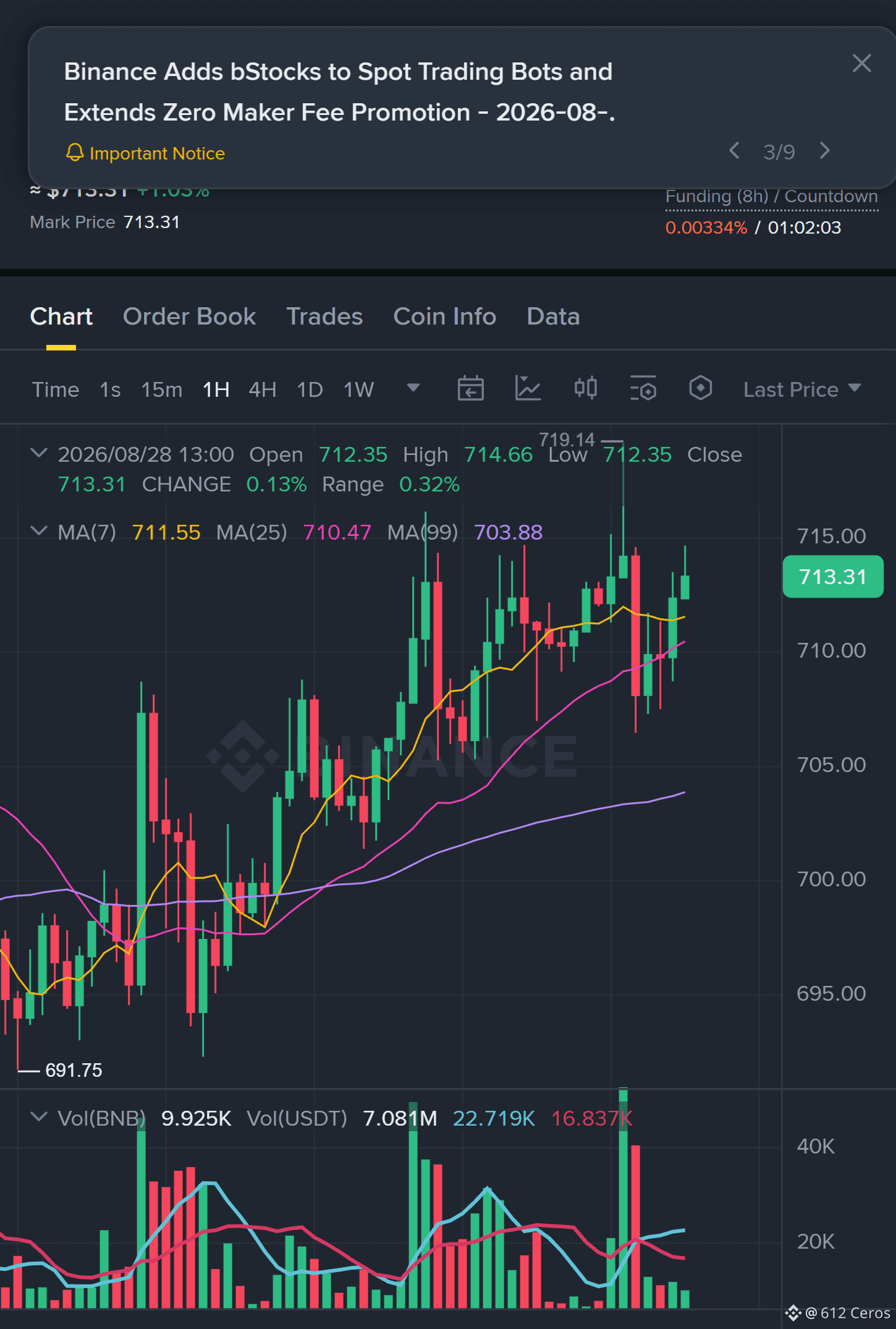Select the 1D timeframe
Image resolution: width=896 pixels, height=1329 pixels.
[310, 389]
